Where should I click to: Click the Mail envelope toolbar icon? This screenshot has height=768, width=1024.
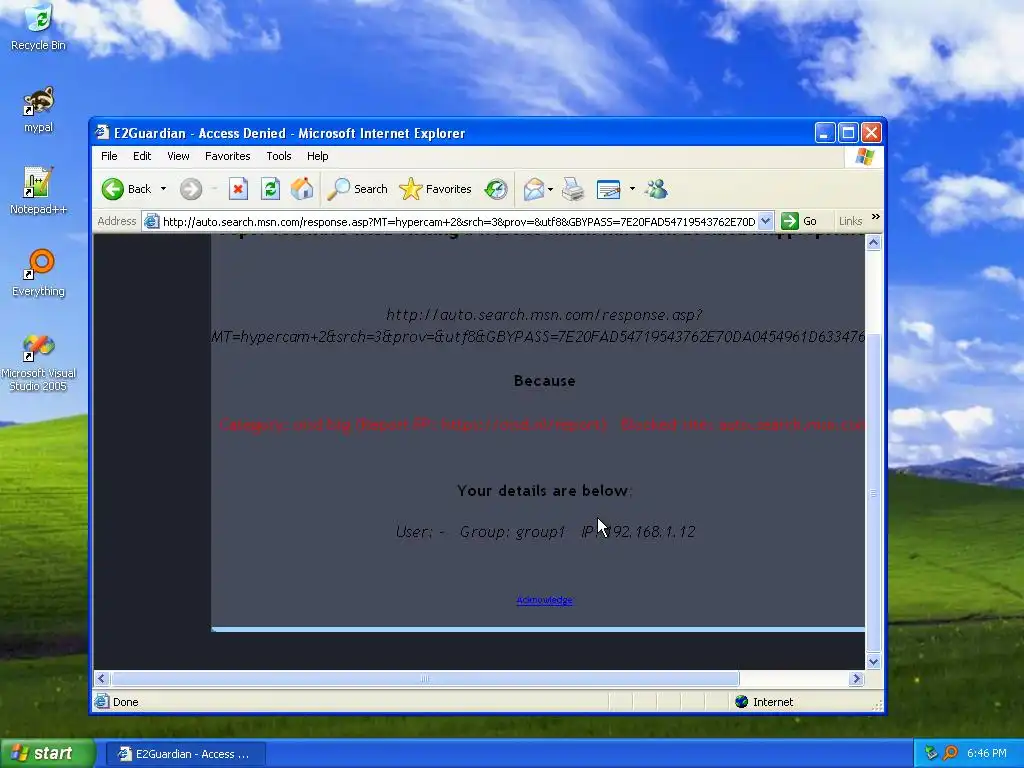point(534,189)
